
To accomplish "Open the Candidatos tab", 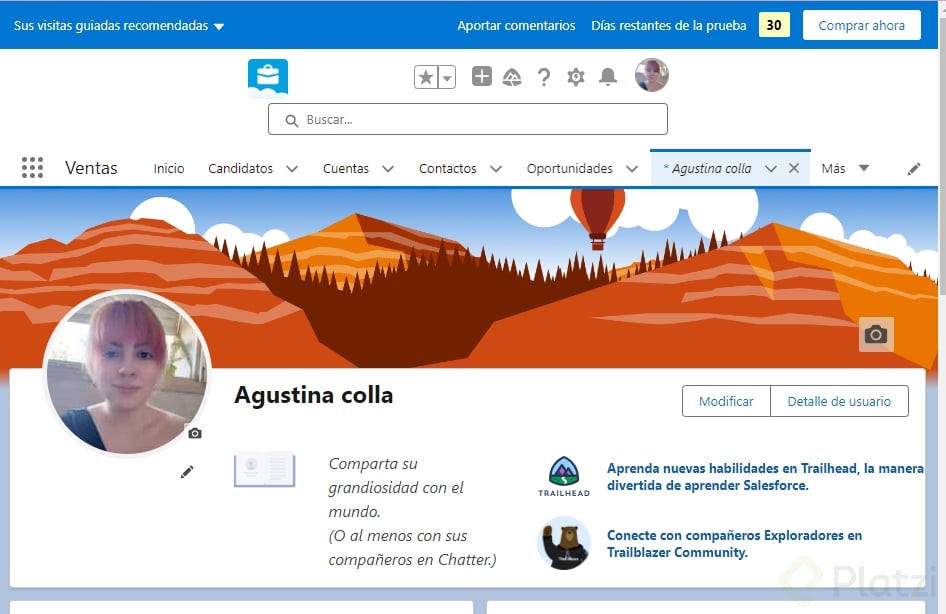I will coord(240,168).
